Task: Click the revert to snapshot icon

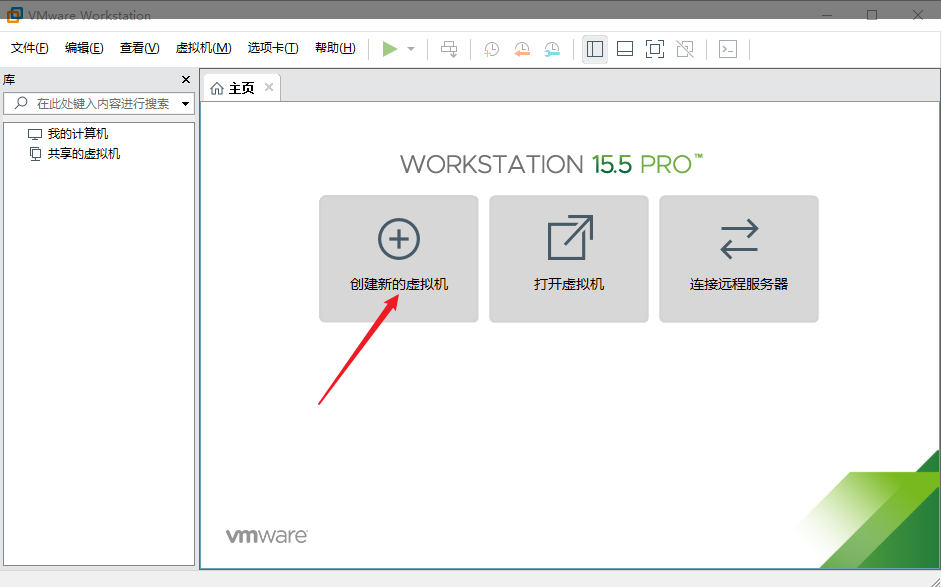Action: point(522,49)
